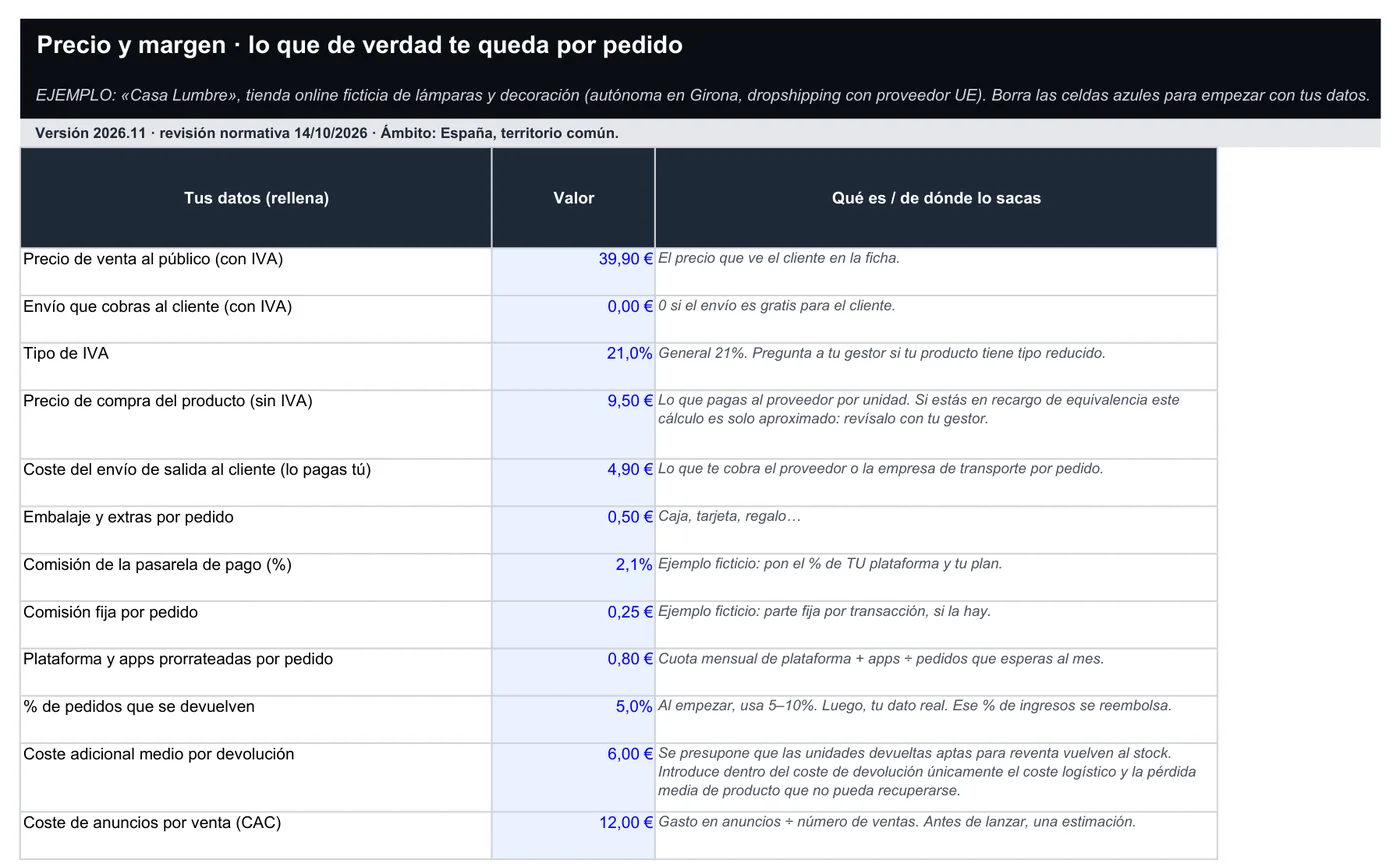Select 'Coste de anuncios por venta (CAC)' label
Image resolution: width=1400 pixels, height=867 pixels.
click(152, 823)
